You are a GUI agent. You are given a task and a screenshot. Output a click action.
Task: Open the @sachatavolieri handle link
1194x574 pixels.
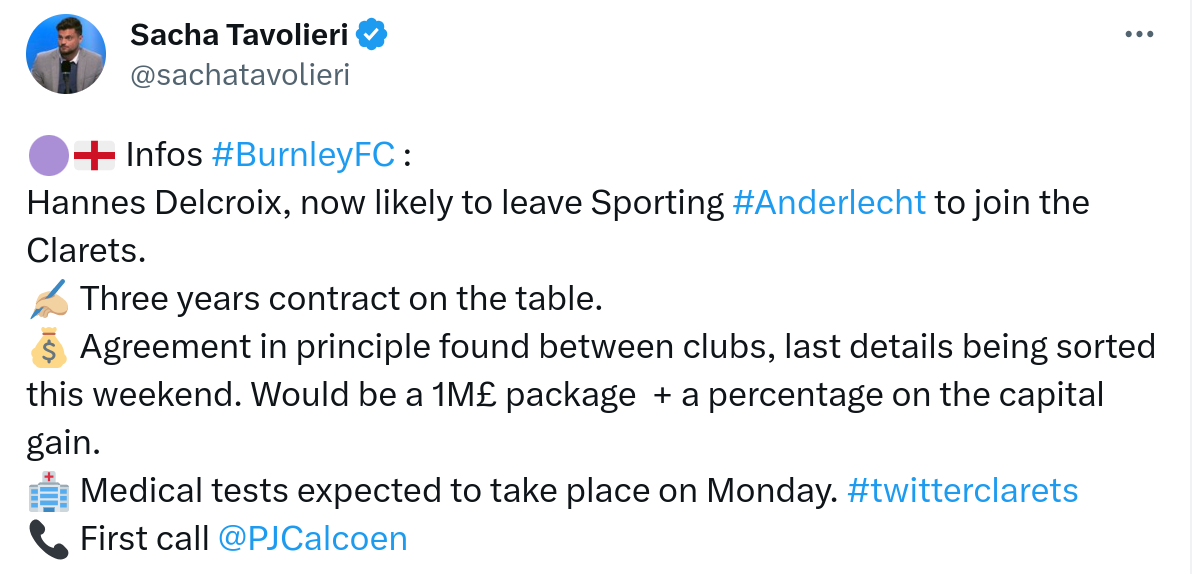[240, 75]
